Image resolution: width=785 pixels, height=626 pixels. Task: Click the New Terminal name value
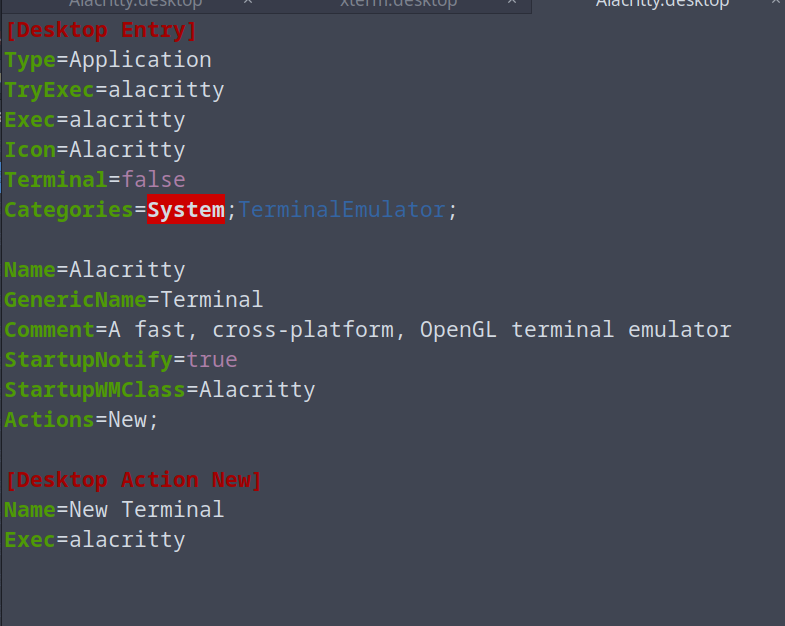146,510
